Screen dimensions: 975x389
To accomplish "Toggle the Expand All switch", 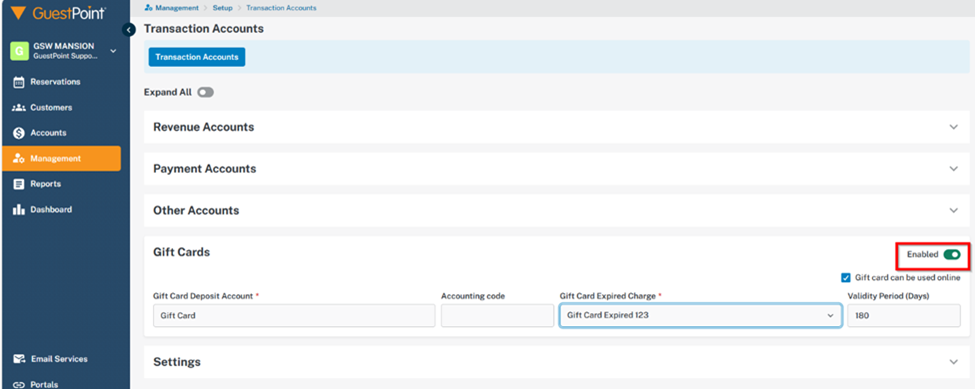I will click(205, 92).
